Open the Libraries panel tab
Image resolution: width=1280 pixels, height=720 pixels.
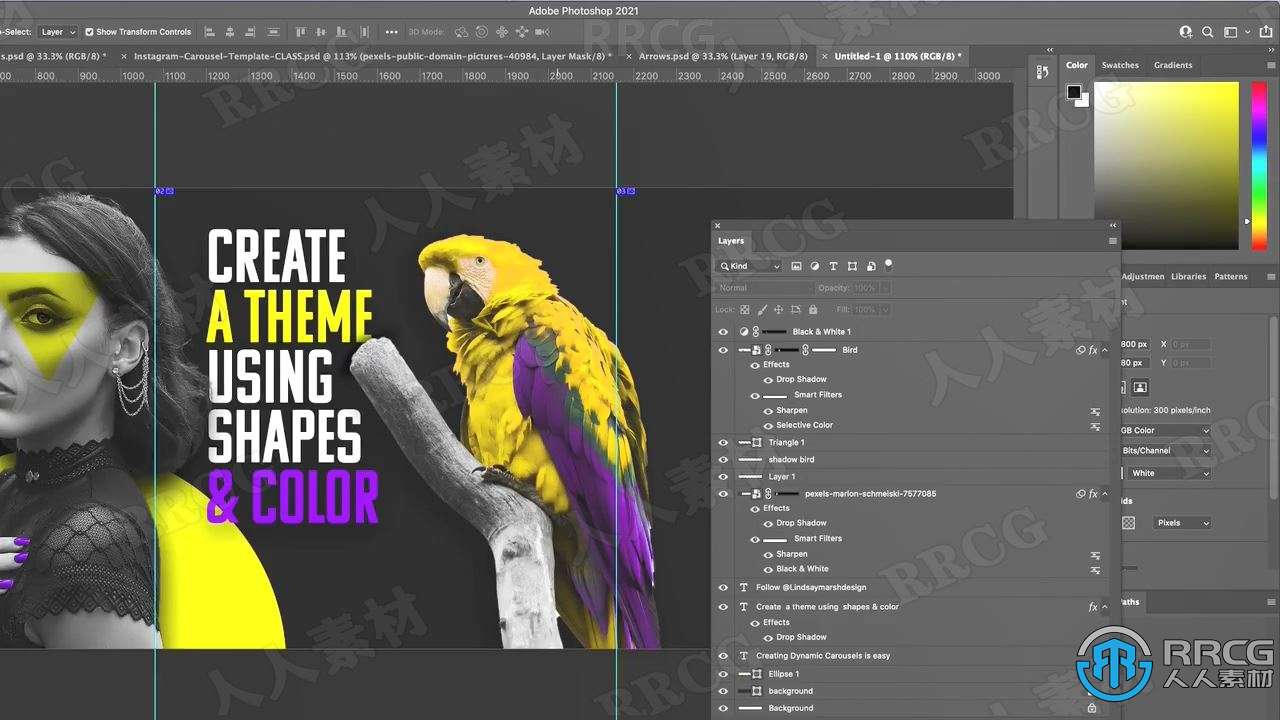click(1189, 276)
